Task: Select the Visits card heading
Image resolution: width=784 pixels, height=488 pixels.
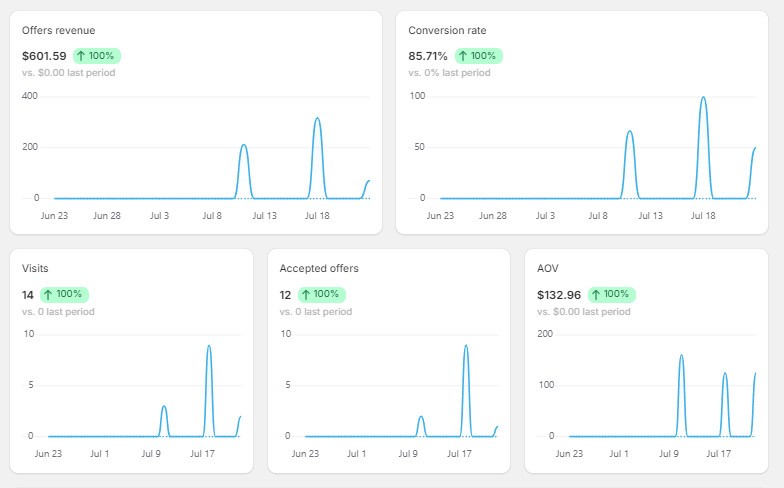Action: [x=35, y=269]
